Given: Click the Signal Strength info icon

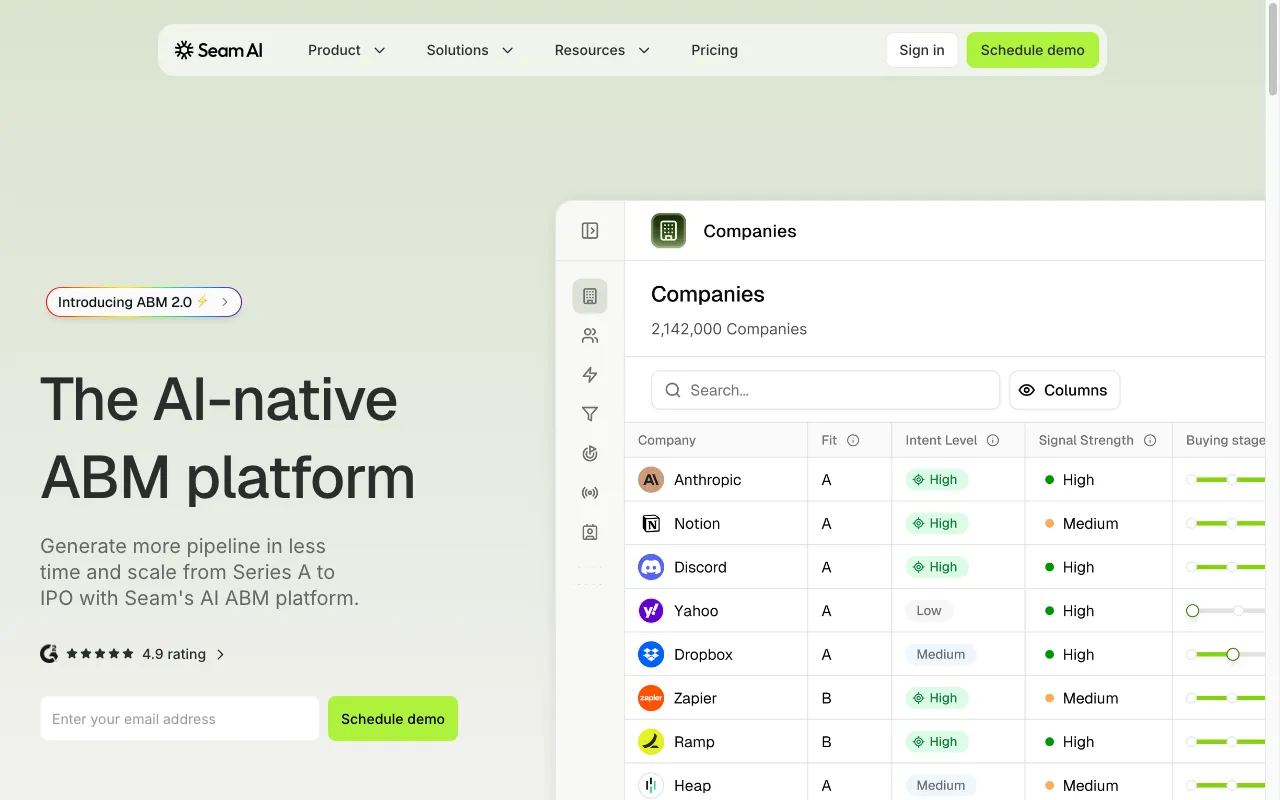Looking at the screenshot, I should coord(1150,440).
